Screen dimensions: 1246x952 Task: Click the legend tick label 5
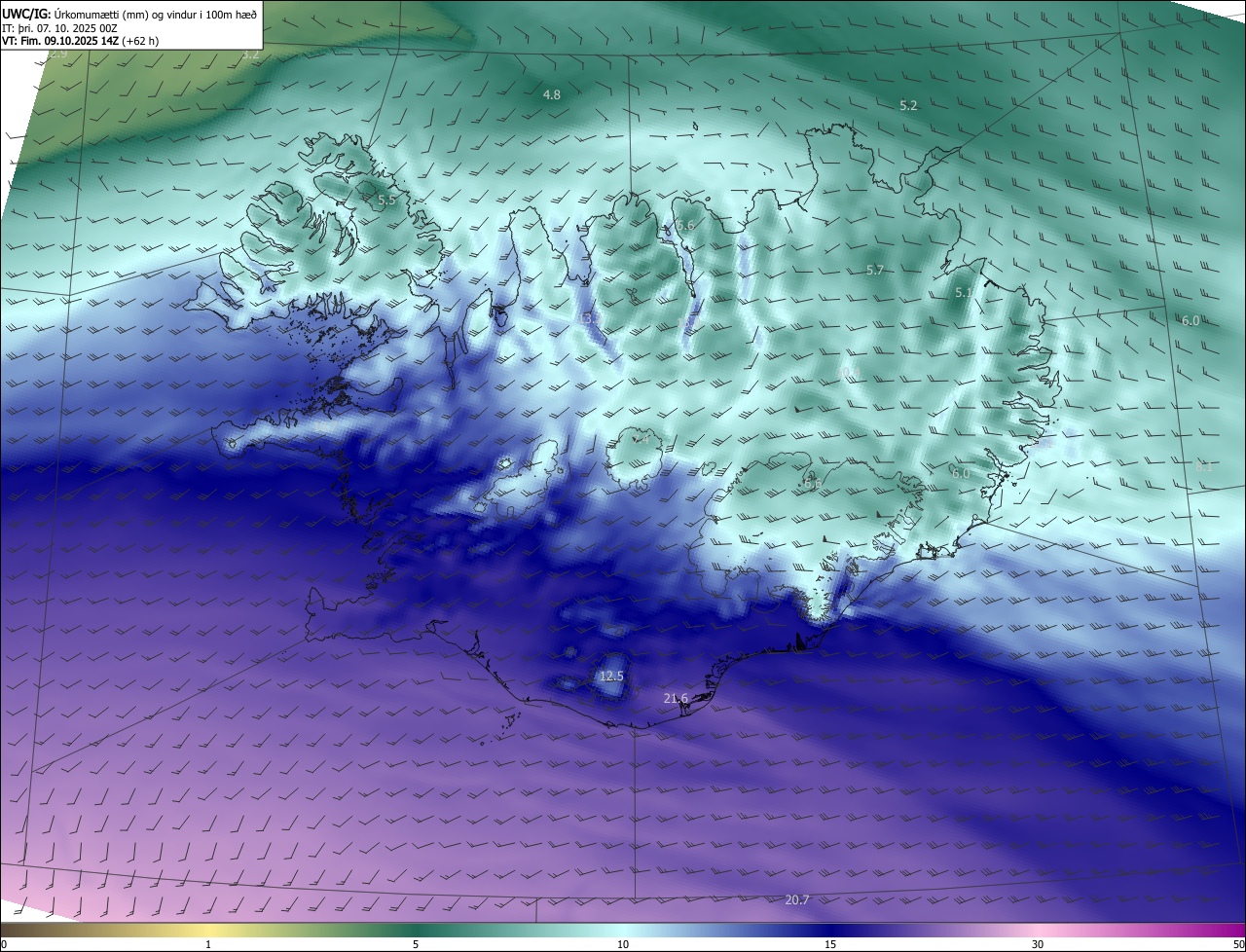(x=416, y=944)
